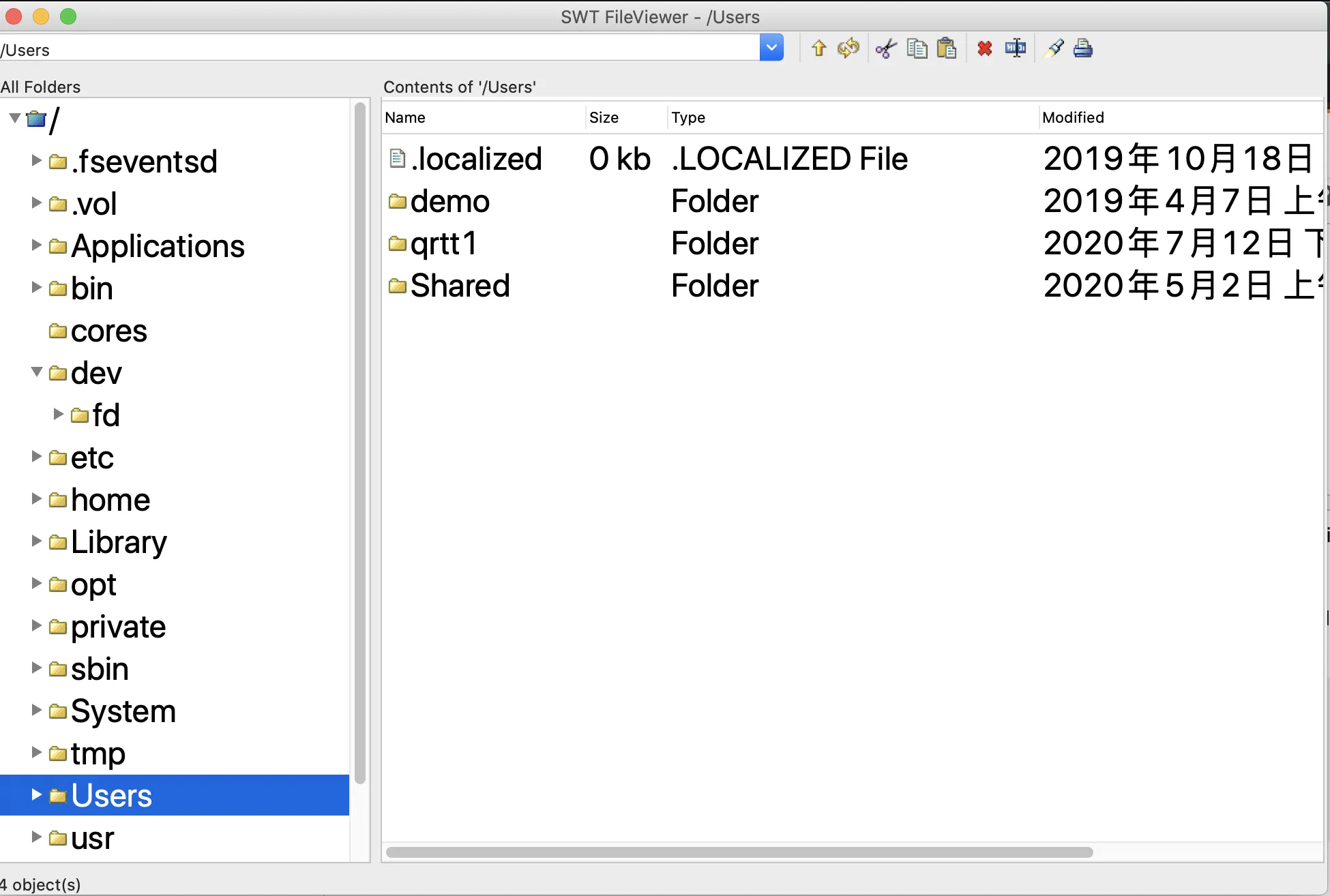The height and width of the screenshot is (896, 1330).
Task: Click the vertical scrollbar of folder tree
Action: click(x=360, y=443)
